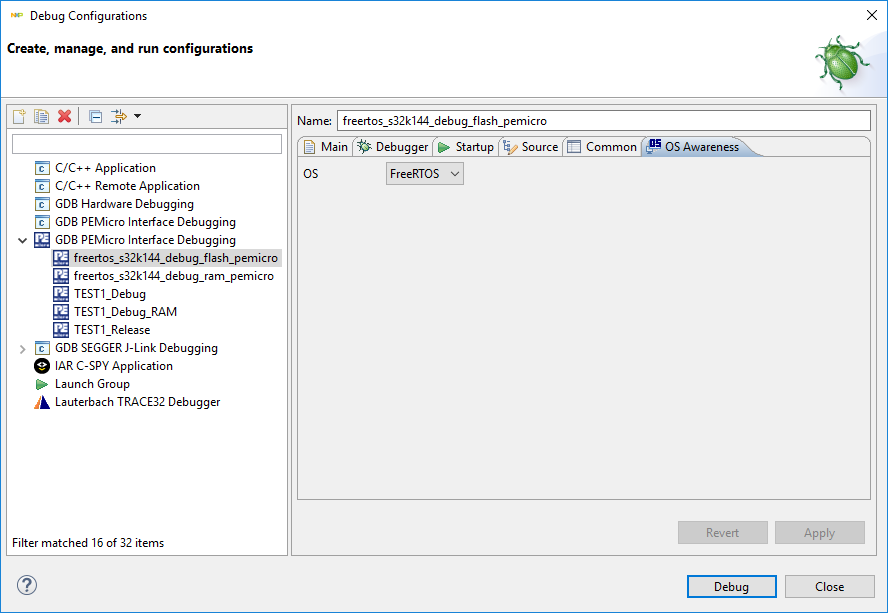This screenshot has width=888, height=613.
Task: Open the filter options dropdown arrow
Action: point(137,116)
